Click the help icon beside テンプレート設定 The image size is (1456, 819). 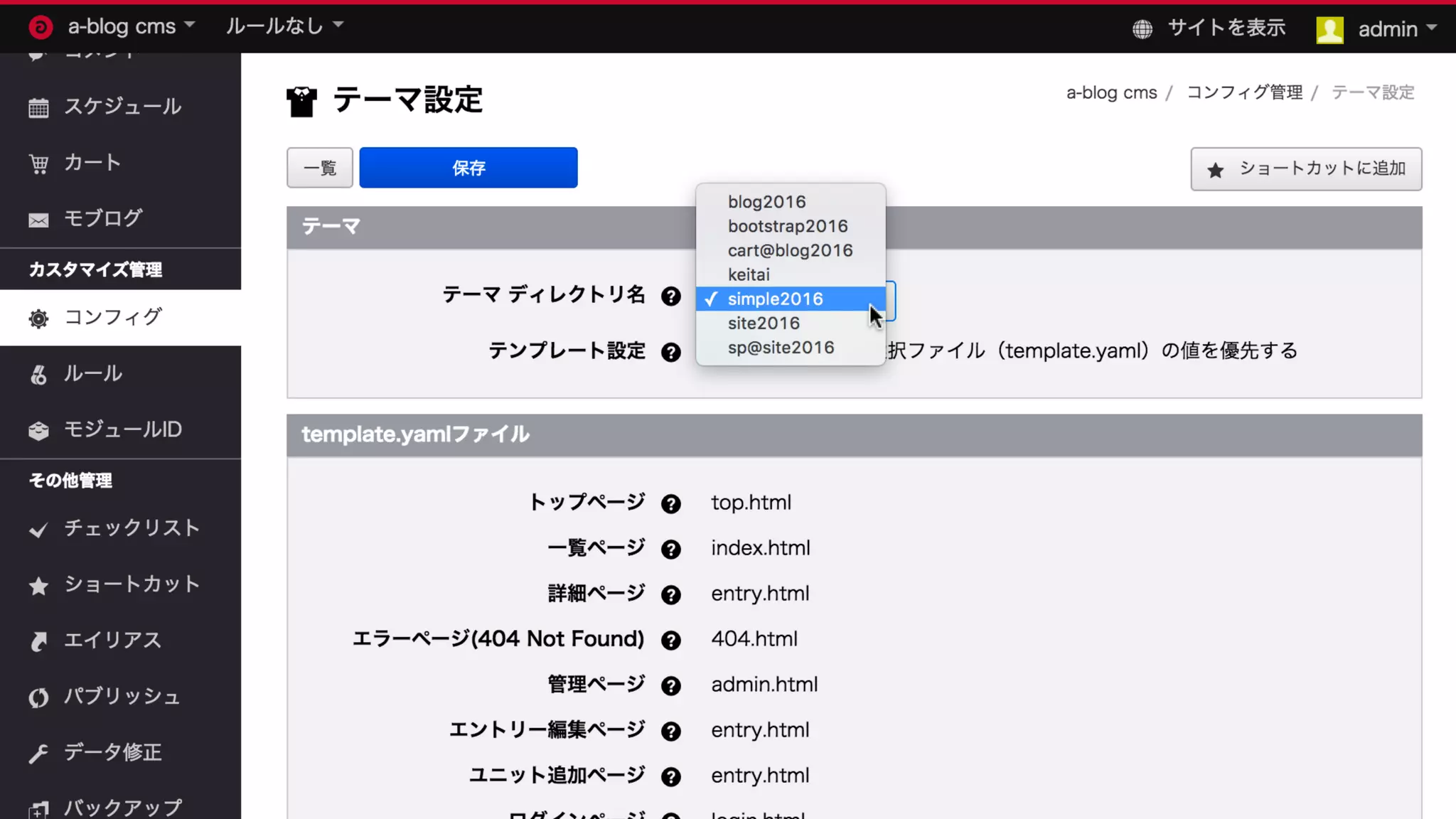tap(670, 353)
